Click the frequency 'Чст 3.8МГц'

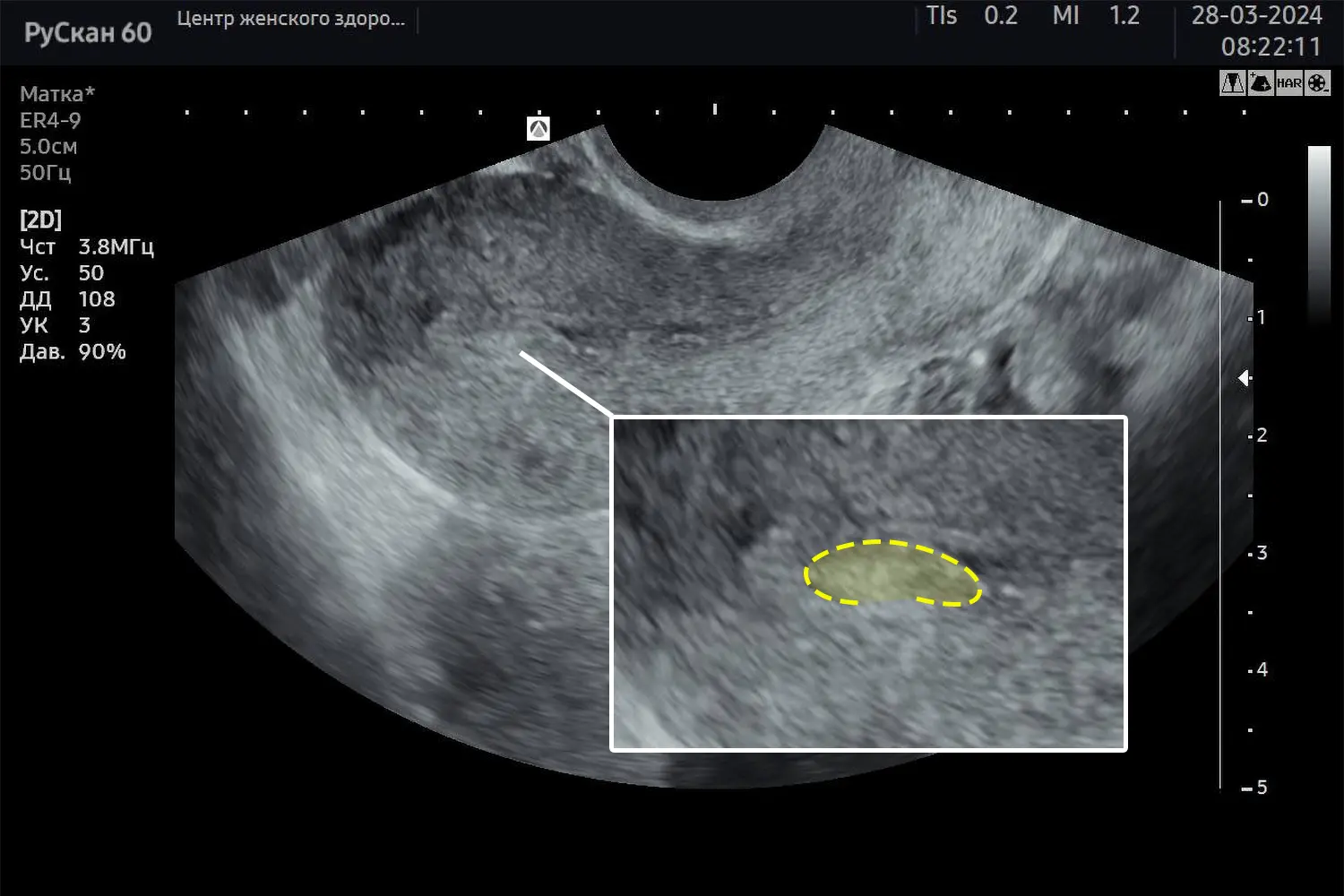coord(87,246)
